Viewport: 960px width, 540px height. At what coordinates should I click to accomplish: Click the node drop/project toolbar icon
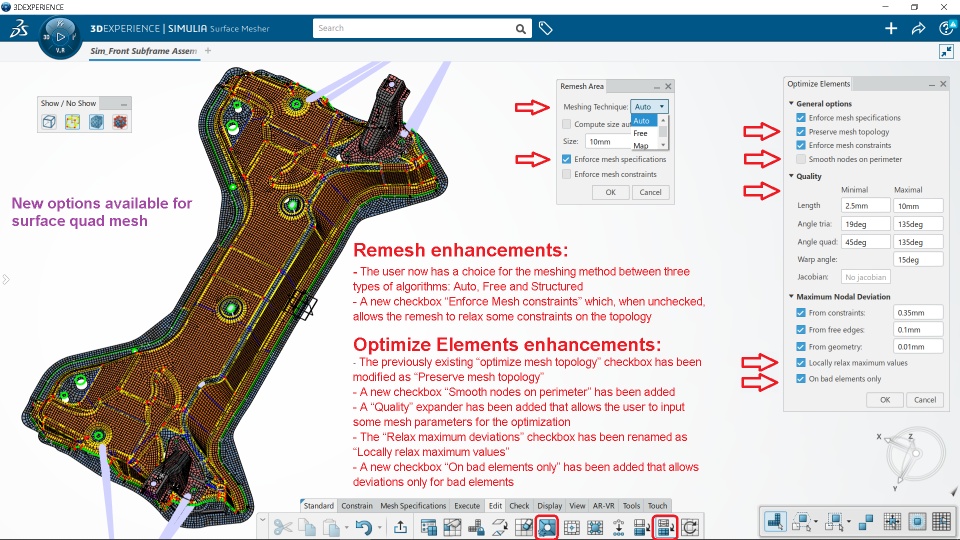[618, 527]
